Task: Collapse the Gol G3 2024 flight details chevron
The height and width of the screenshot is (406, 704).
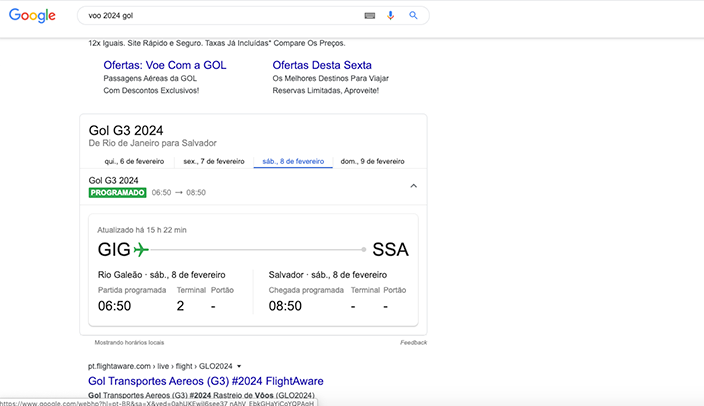Action: (414, 186)
